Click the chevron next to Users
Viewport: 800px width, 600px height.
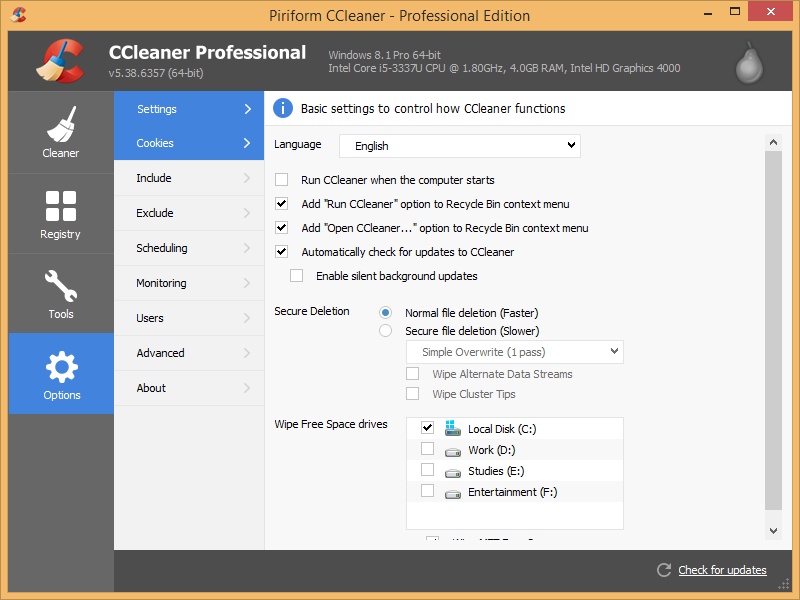click(x=247, y=318)
